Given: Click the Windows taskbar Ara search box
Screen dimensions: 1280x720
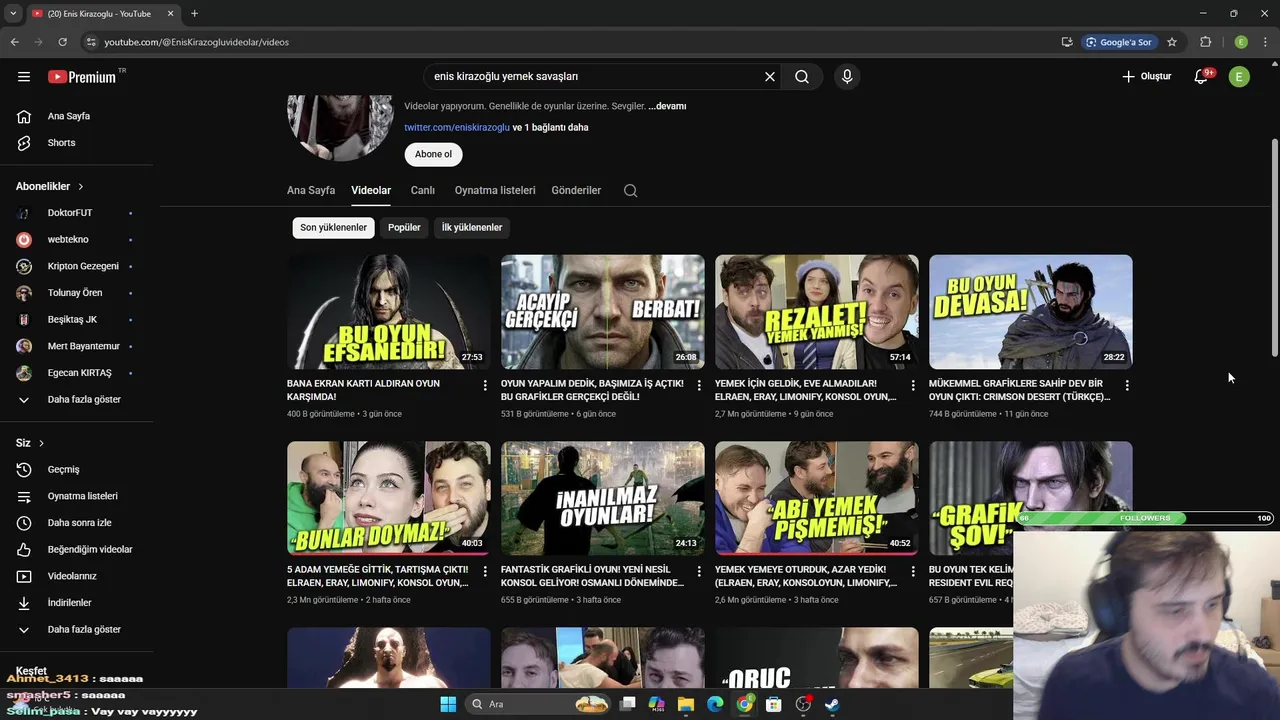Looking at the screenshot, I should pos(540,704).
